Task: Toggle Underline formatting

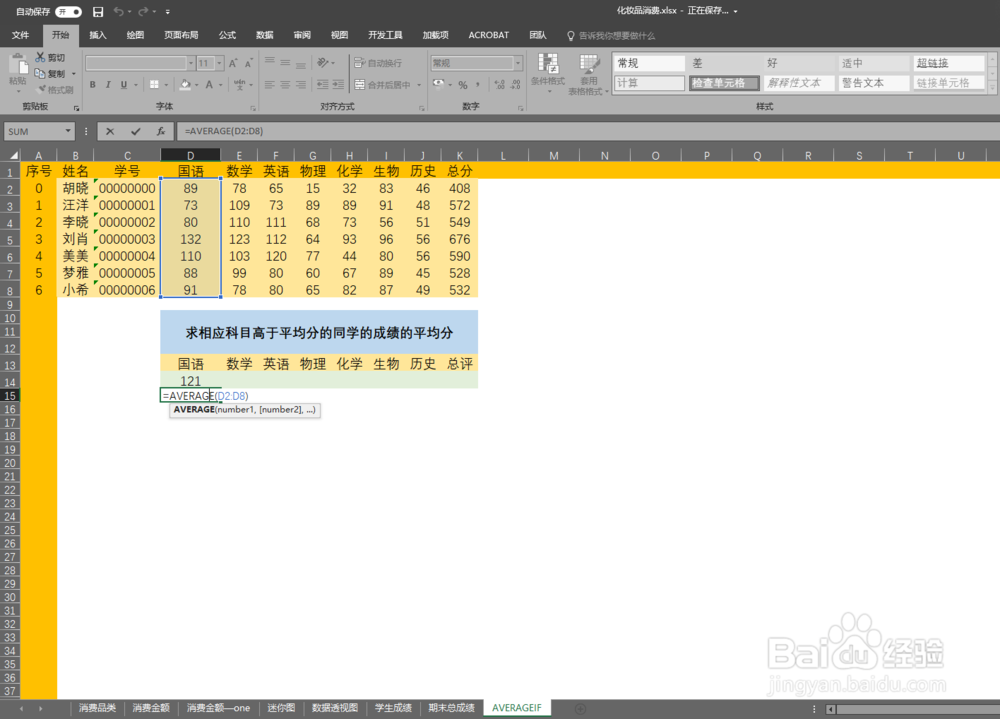Action: click(124, 84)
